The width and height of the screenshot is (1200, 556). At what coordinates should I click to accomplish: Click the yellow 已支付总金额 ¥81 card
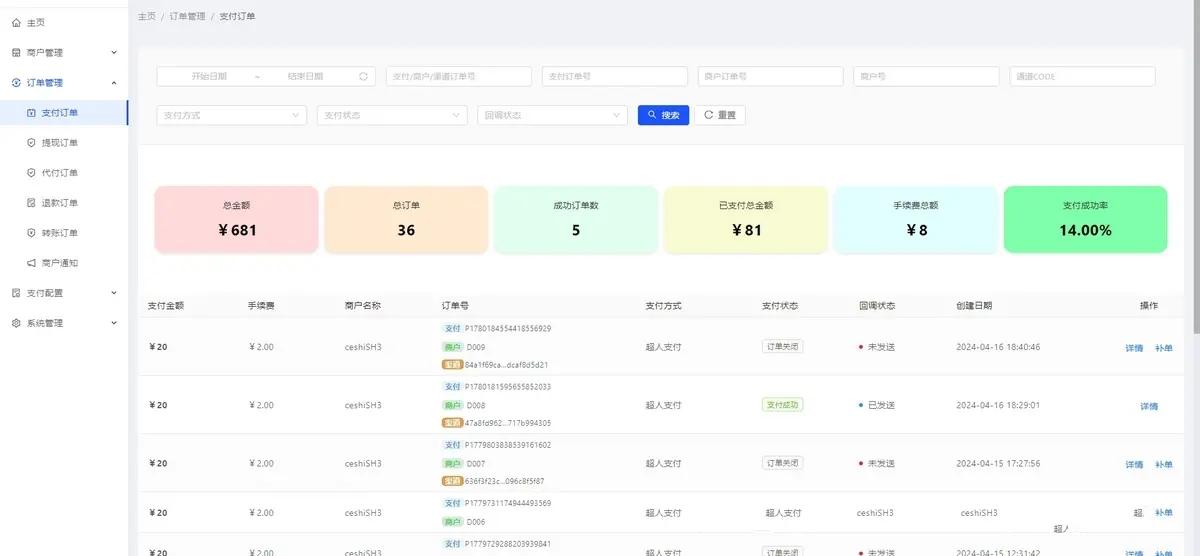pyautogui.click(x=746, y=219)
